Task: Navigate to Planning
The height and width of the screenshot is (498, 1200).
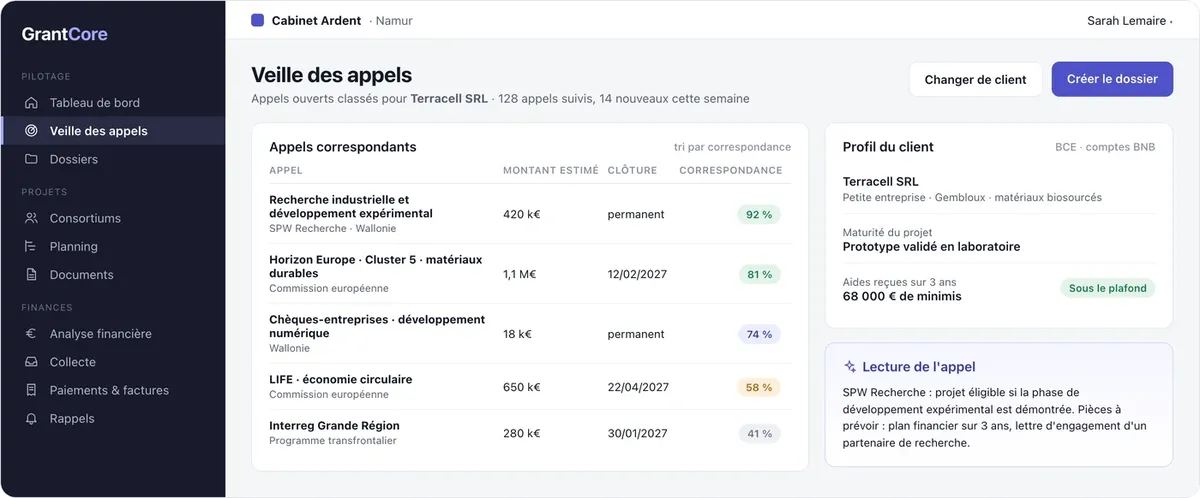Action: pos(112,246)
